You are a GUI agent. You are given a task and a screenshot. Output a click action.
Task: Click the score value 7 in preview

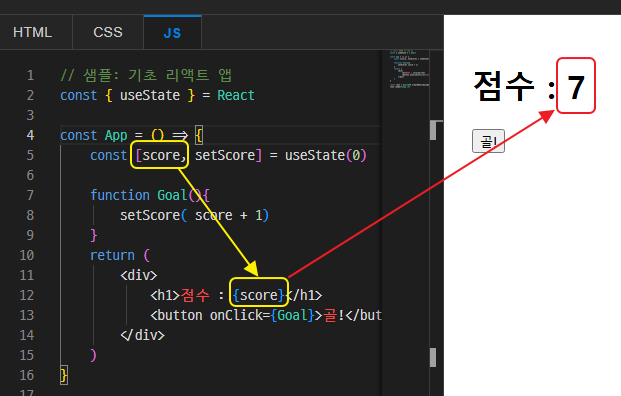(576, 87)
